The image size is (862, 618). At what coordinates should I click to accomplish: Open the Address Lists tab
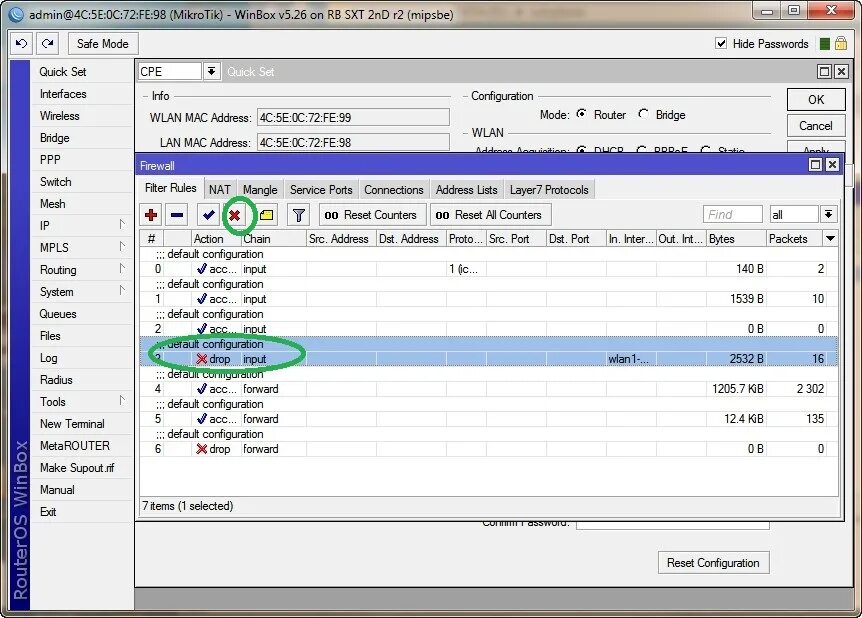tap(466, 190)
